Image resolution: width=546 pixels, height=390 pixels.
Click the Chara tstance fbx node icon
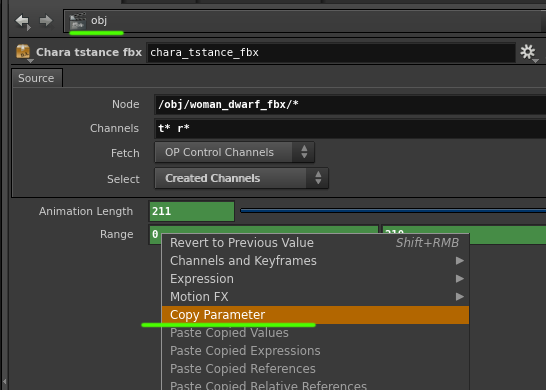(x=23, y=52)
